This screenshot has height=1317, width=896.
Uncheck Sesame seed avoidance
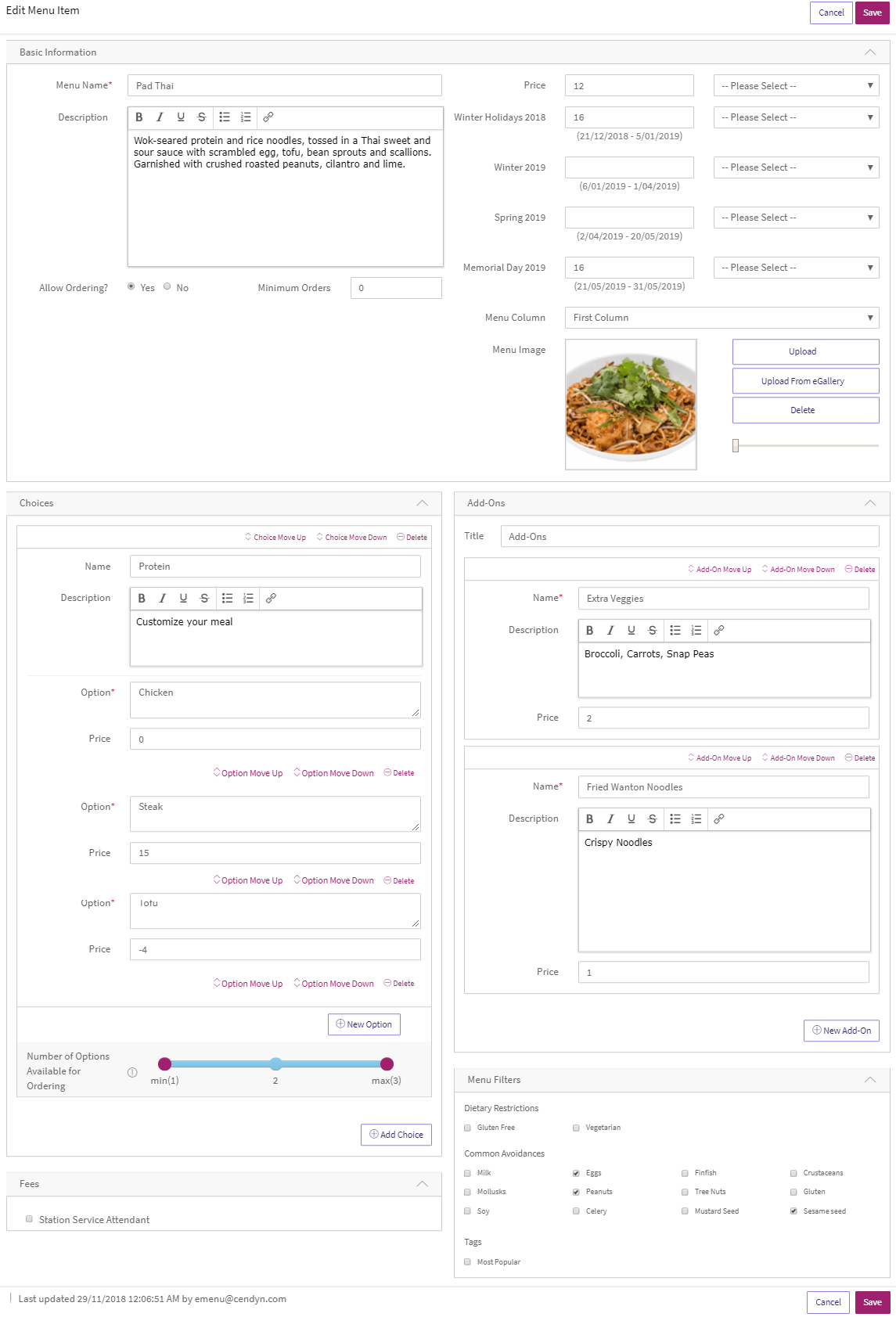coord(794,1212)
